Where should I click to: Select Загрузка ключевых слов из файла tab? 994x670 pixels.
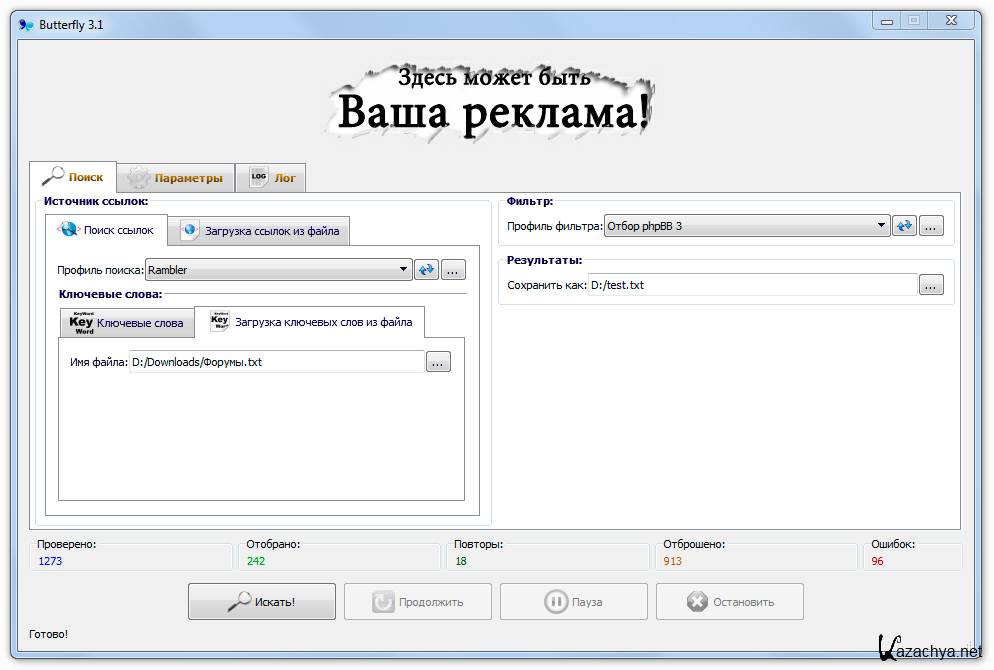tap(310, 322)
